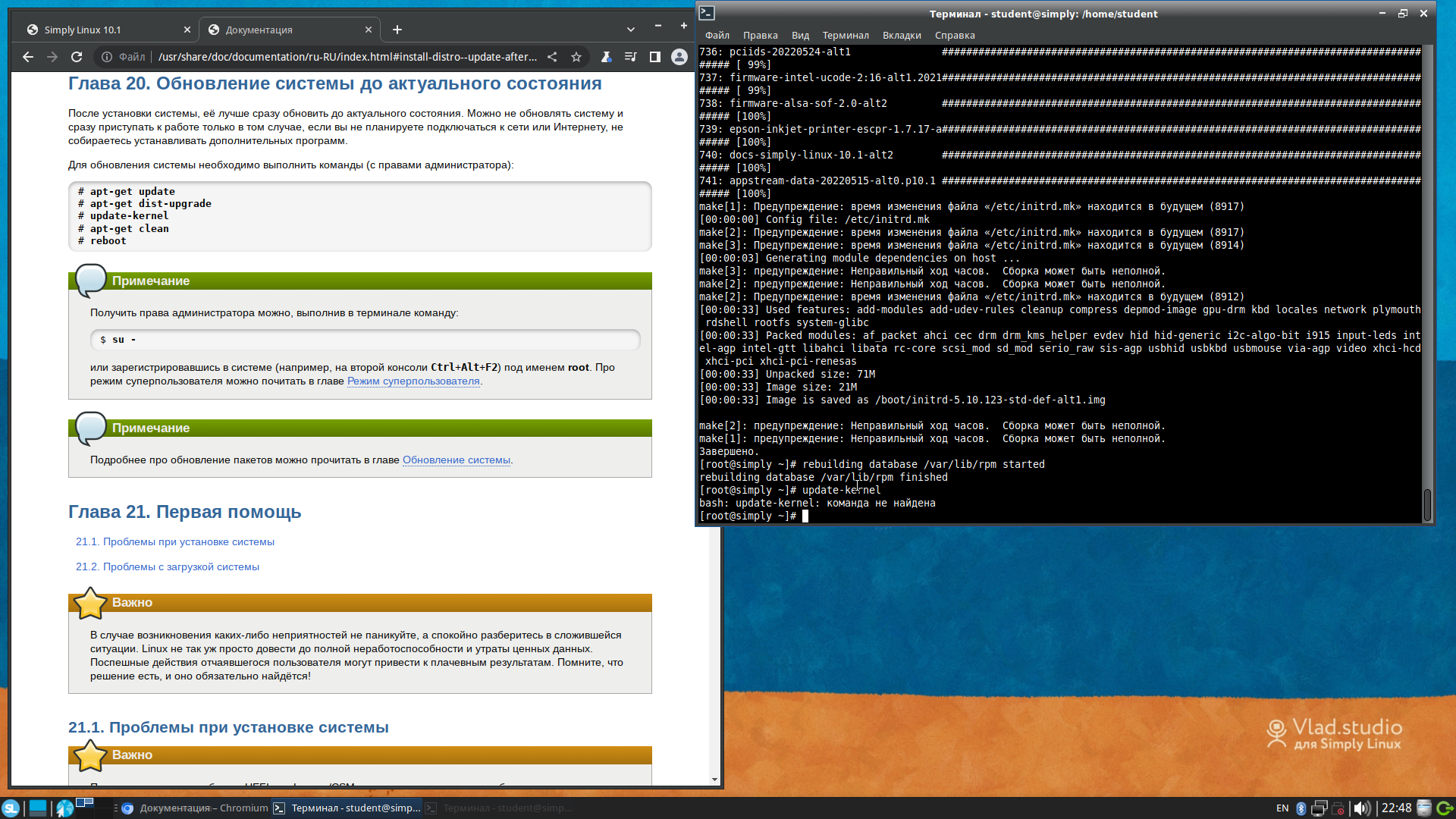This screenshot has height=819, width=1456.
Task: Close the Simply Linux 10.1 tab
Action: pos(187,30)
